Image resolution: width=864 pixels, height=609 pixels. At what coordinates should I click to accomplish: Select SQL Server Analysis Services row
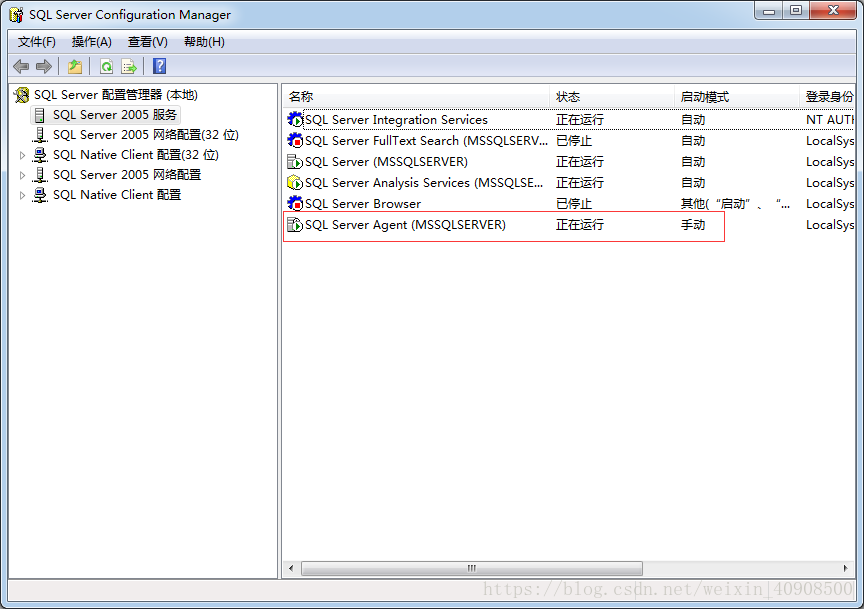[x=569, y=182]
